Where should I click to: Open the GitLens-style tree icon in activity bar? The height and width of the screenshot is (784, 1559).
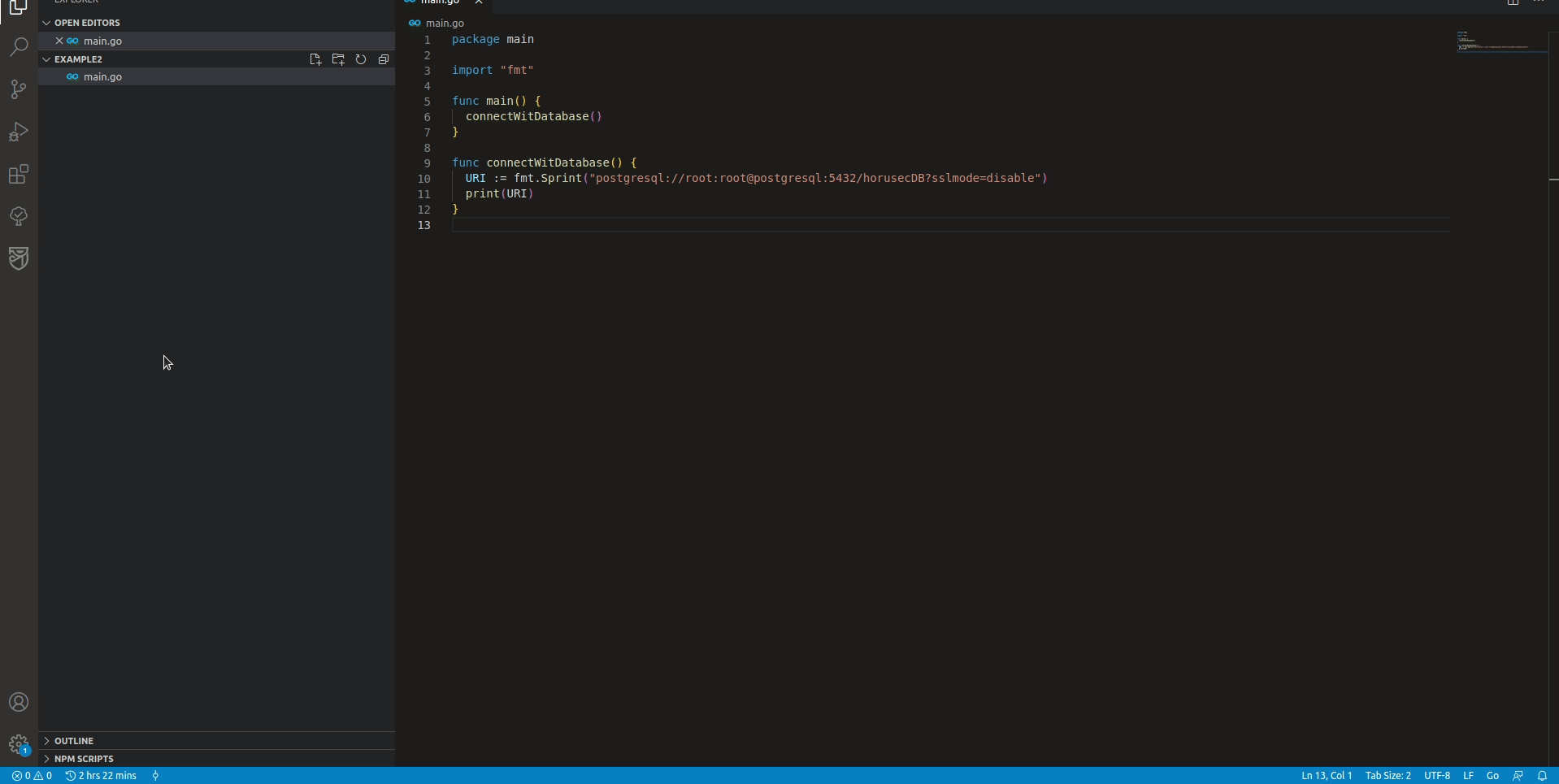(x=19, y=216)
